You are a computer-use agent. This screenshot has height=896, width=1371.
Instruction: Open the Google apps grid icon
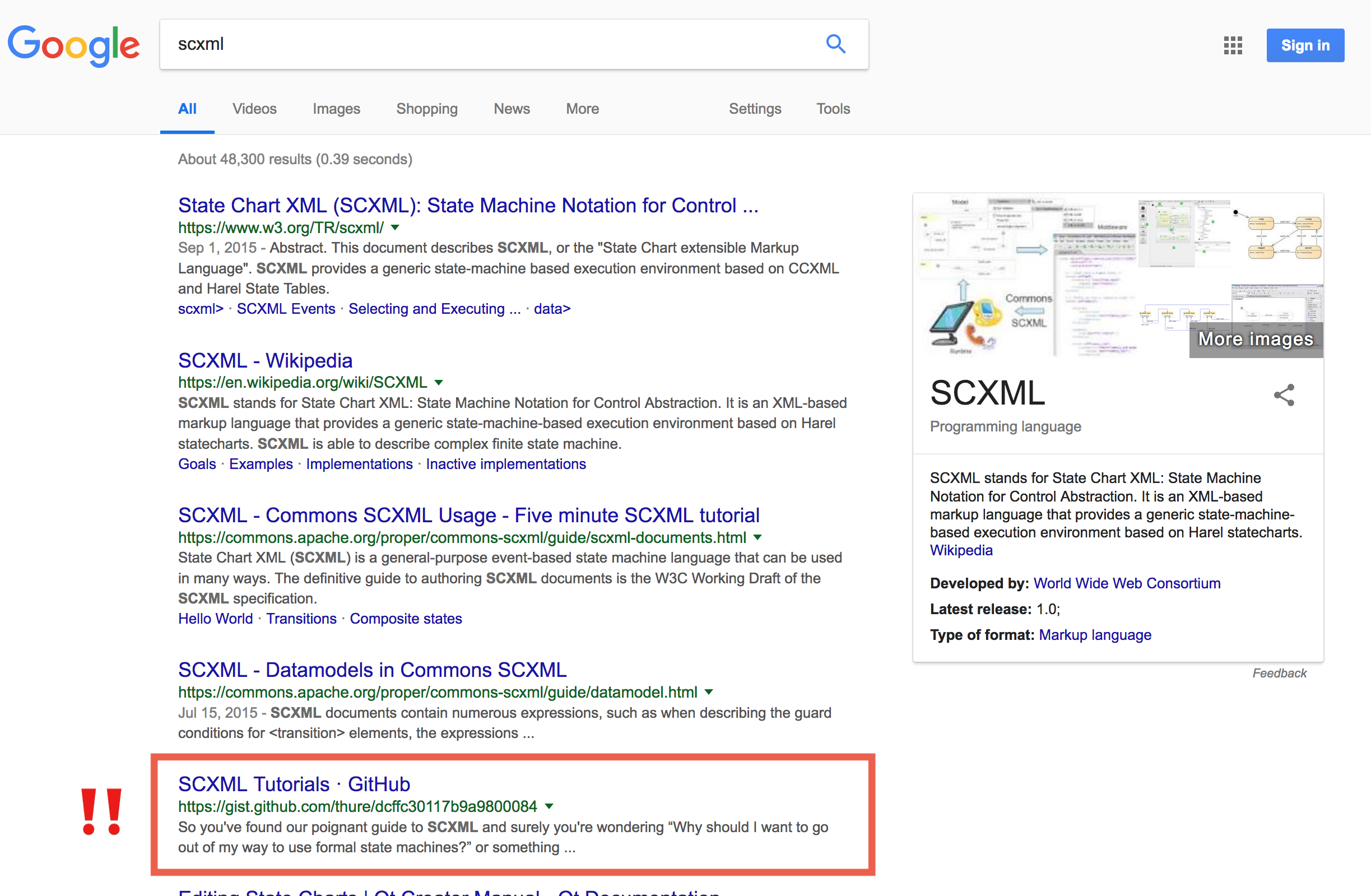click(x=1233, y=45)
